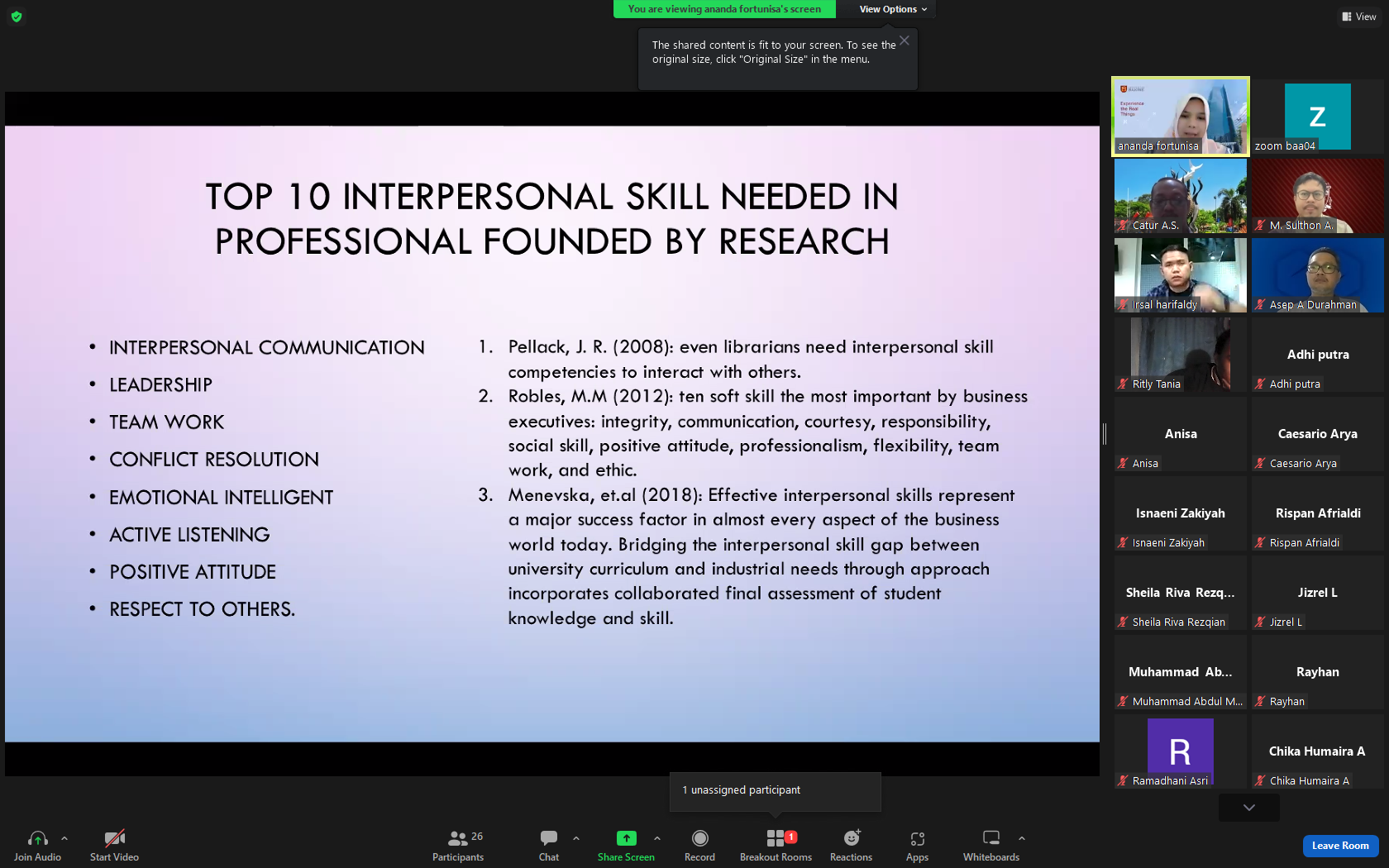Show more participant thumbnails with down chevron
1389x868 pixels.
click(1249, 808)
